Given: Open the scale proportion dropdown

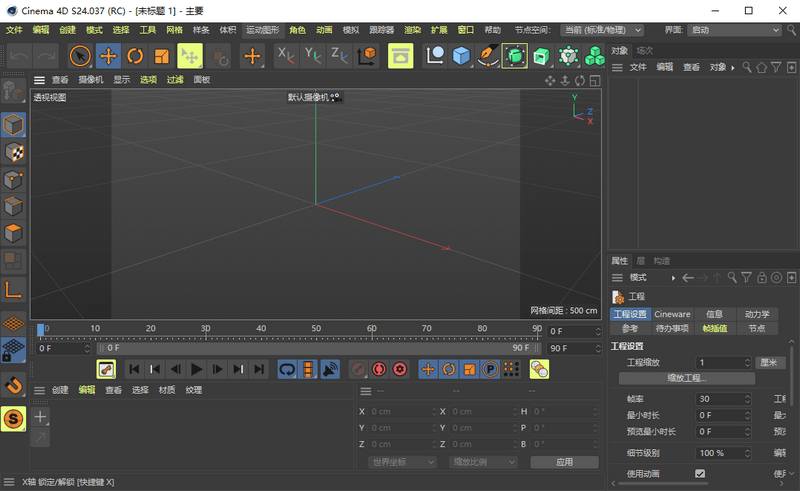Looking at the screenshot, I should [484, 462].
